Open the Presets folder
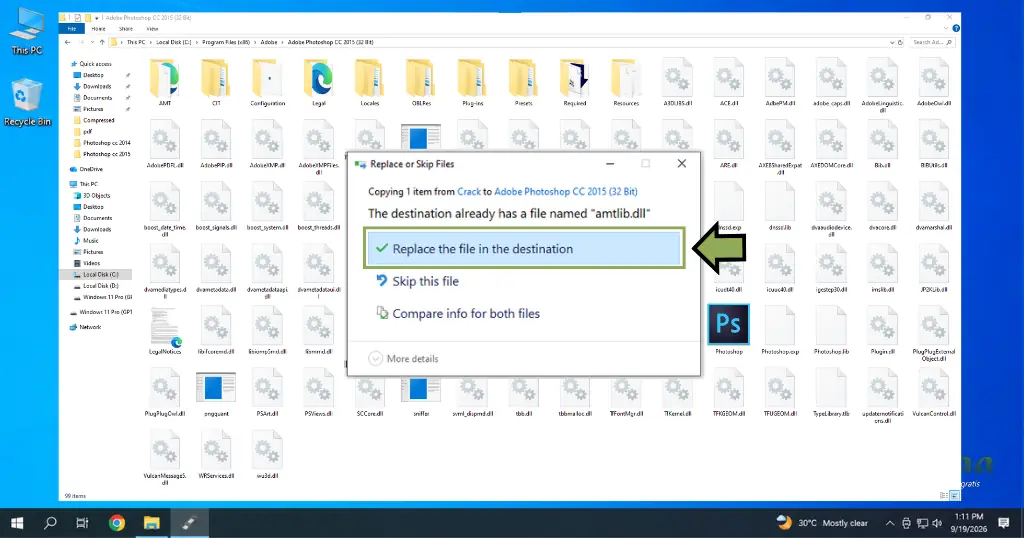This screenshot has height=538, width=1024. (523, 82)
